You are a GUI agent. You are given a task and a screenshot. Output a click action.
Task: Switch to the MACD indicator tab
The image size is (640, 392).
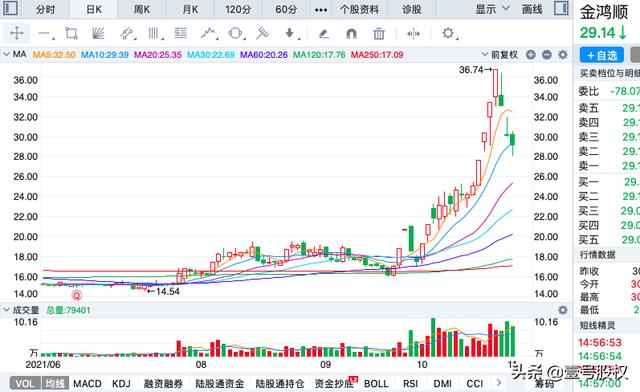pos(87,383)
